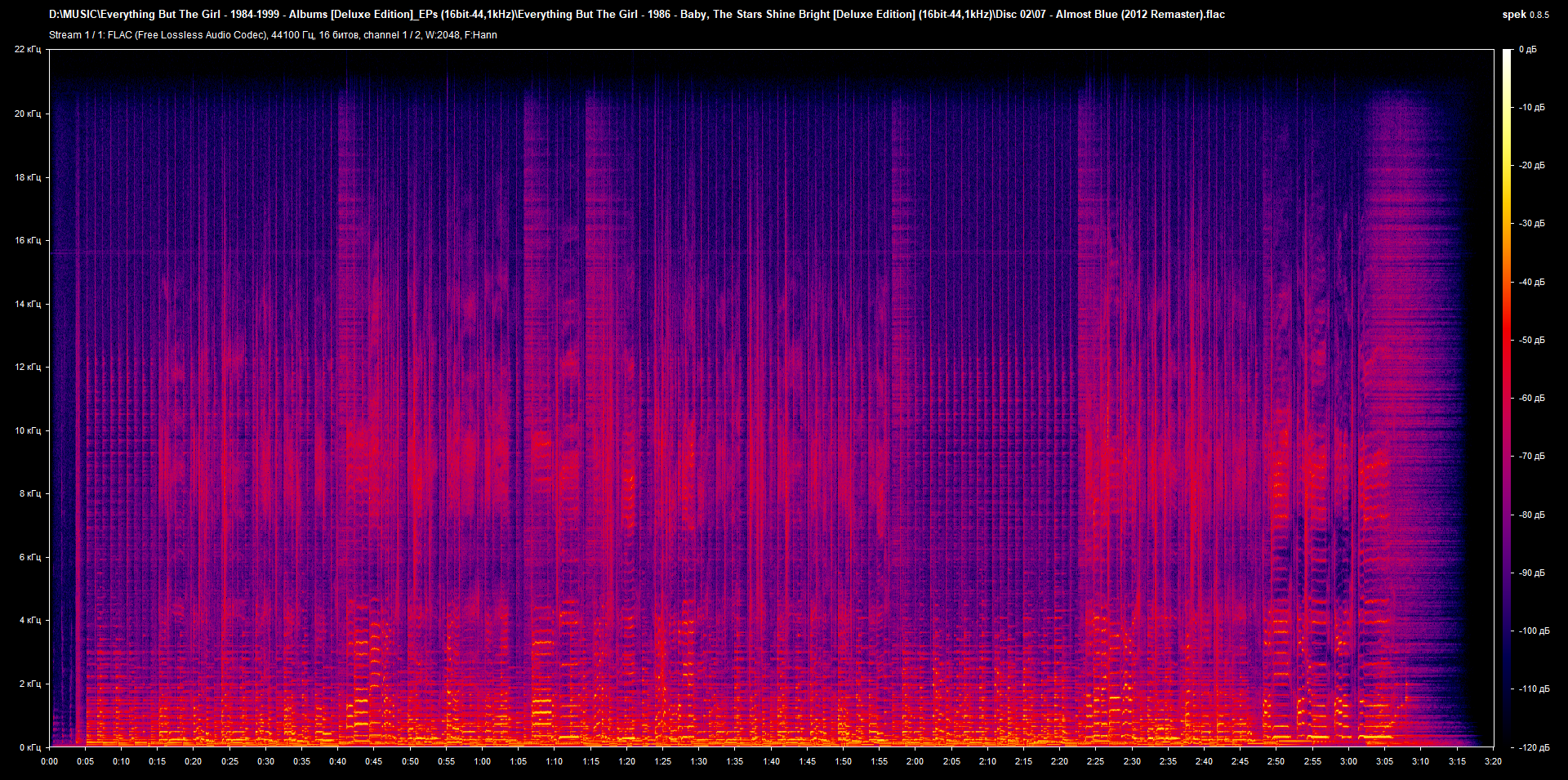This screenshot has height=780, width=1568.
Task: Click the '0 дБ' level scale label
Action: [x=1528, y=49]
